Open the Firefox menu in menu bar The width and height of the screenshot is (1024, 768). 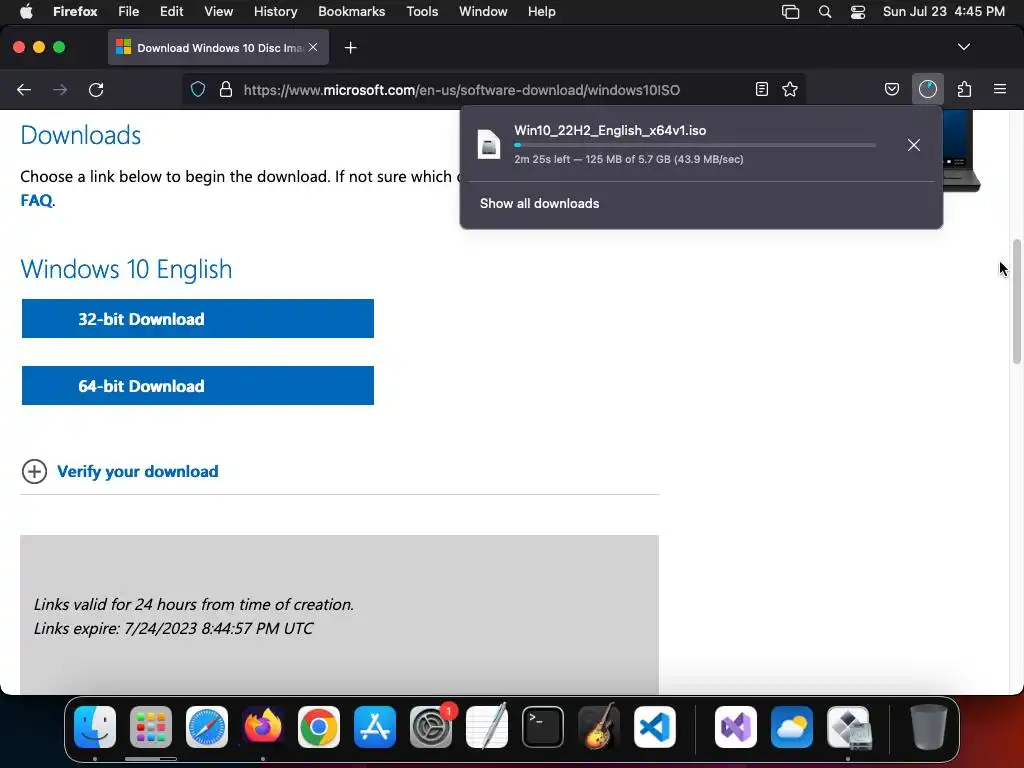tap(75, 12)
